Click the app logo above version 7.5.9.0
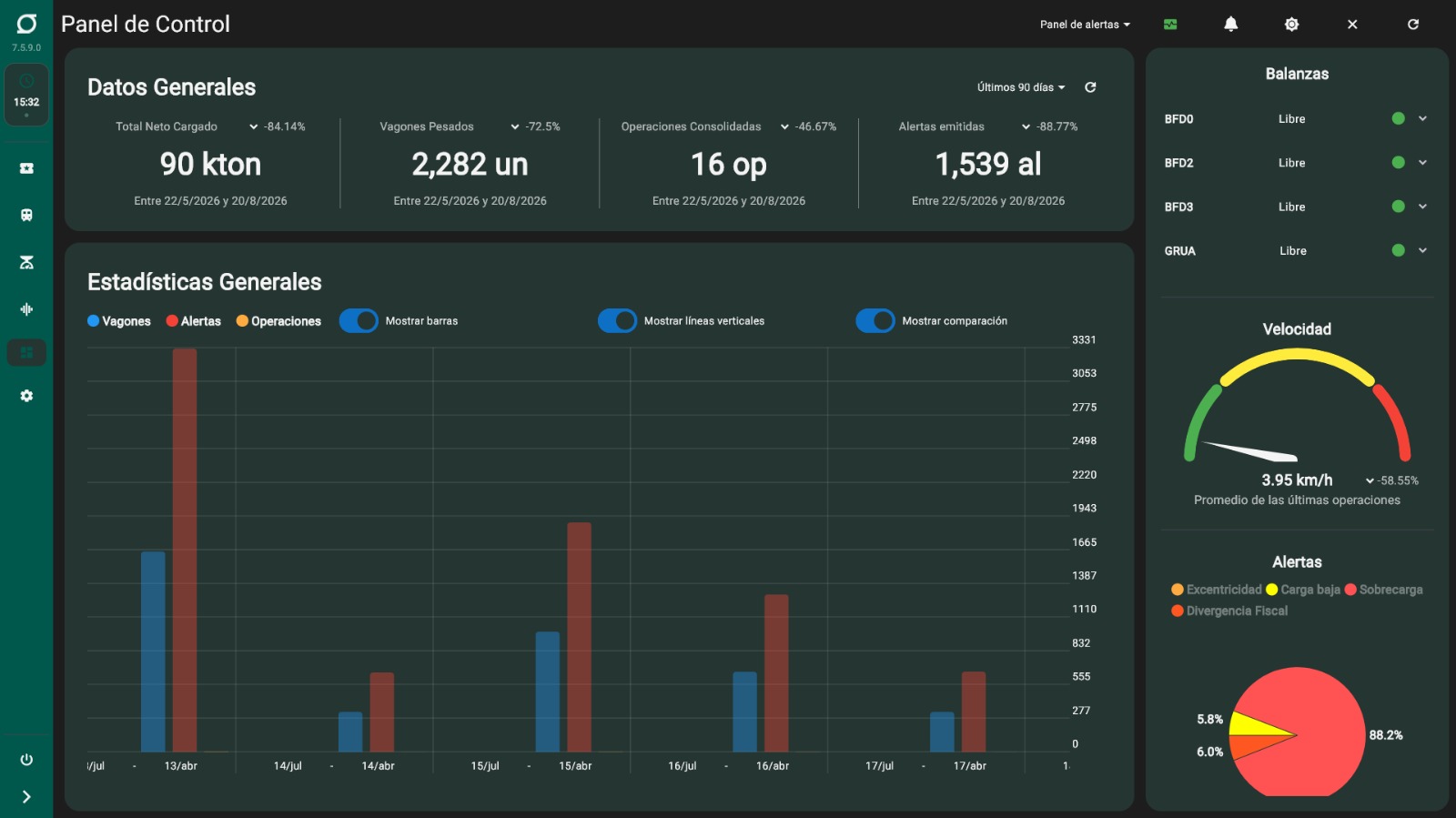This screenshot has height=818, width=1456. (26, 25)
